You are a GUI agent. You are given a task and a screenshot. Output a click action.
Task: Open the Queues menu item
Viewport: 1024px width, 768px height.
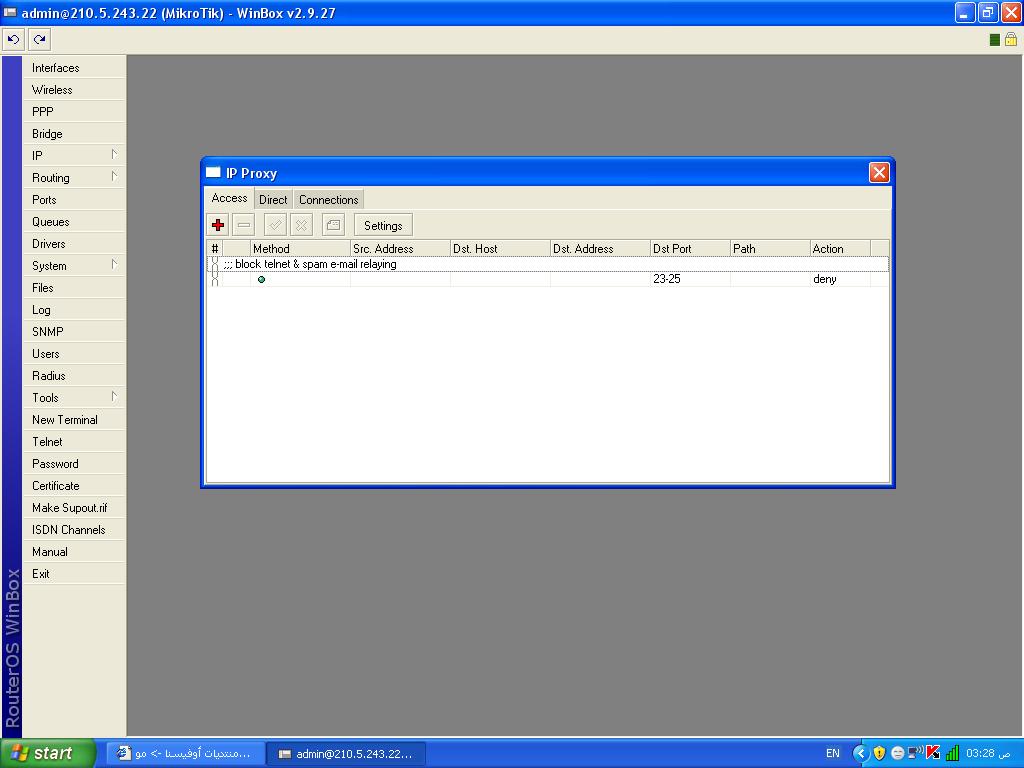[x=74, y=222]
